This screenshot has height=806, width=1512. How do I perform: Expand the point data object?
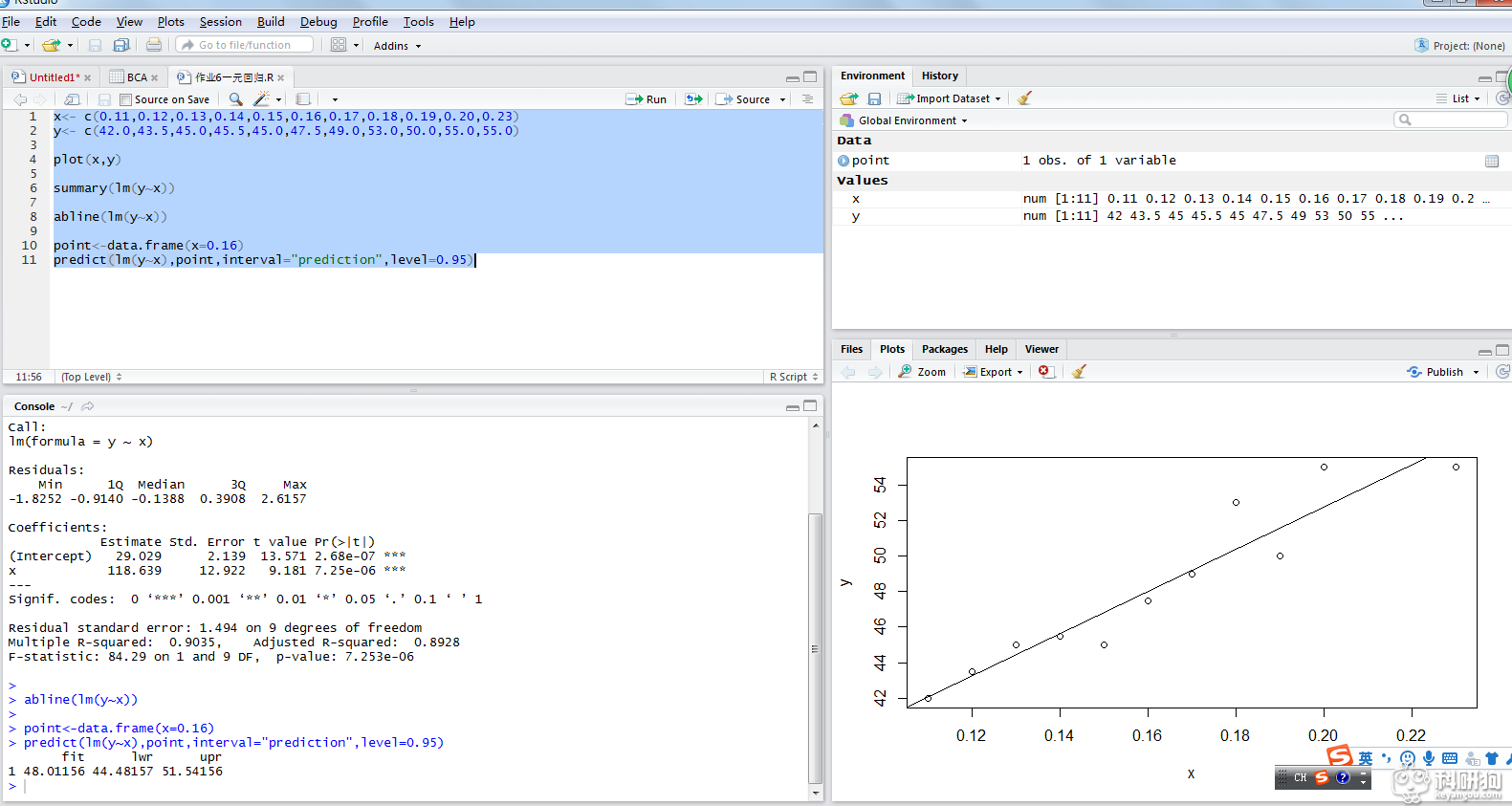coord(844,161)
